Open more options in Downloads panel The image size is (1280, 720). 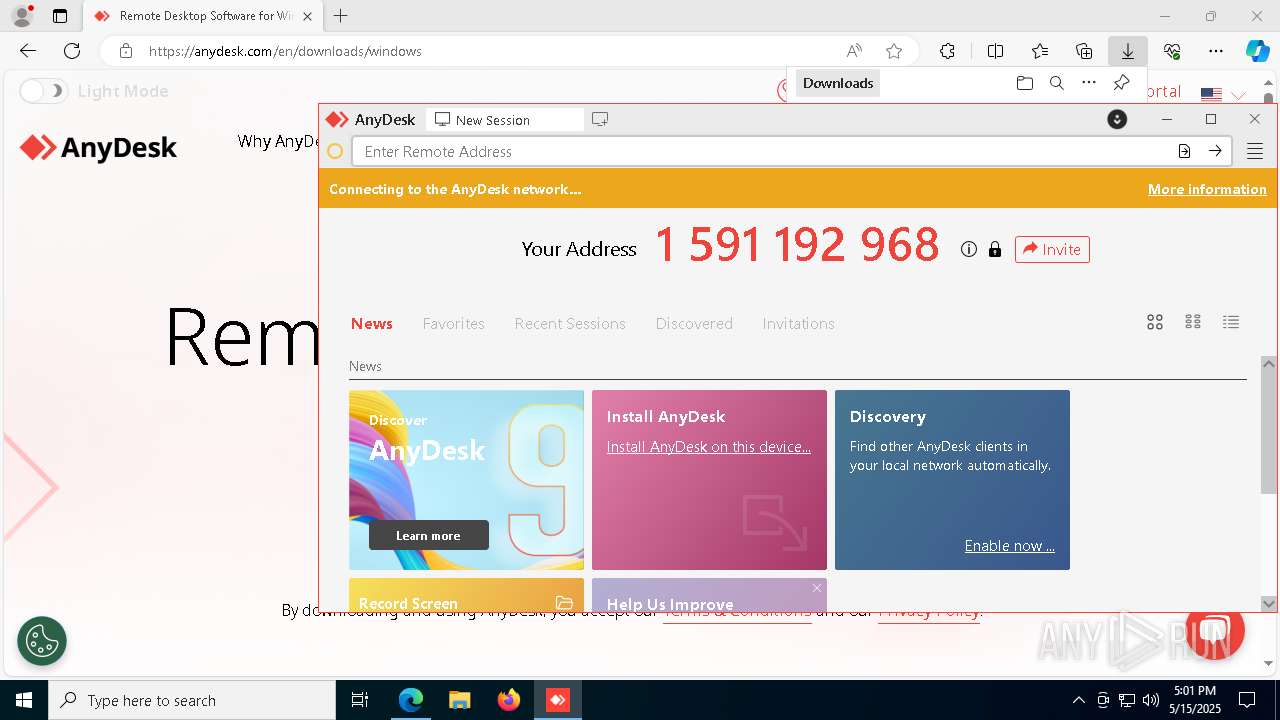click(x=1089, y=83)
